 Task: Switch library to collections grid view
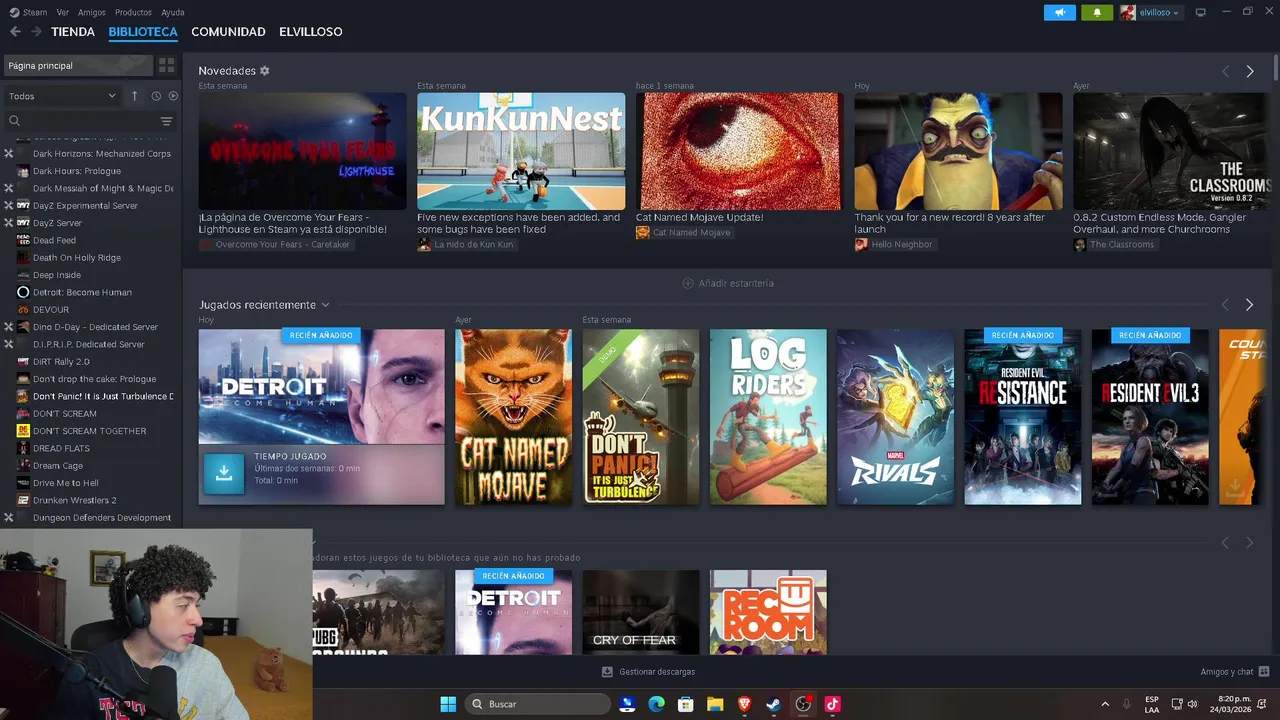tap(166, 65)
